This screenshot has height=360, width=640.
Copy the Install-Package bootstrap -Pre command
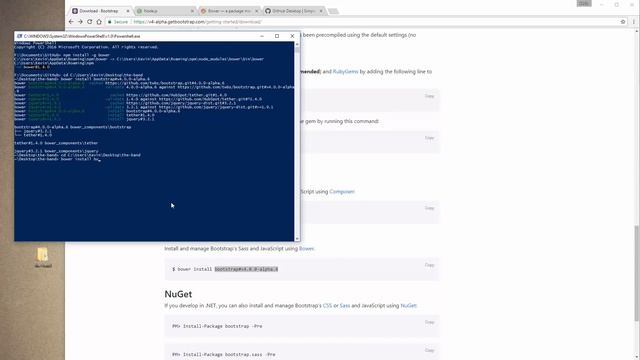429,322
